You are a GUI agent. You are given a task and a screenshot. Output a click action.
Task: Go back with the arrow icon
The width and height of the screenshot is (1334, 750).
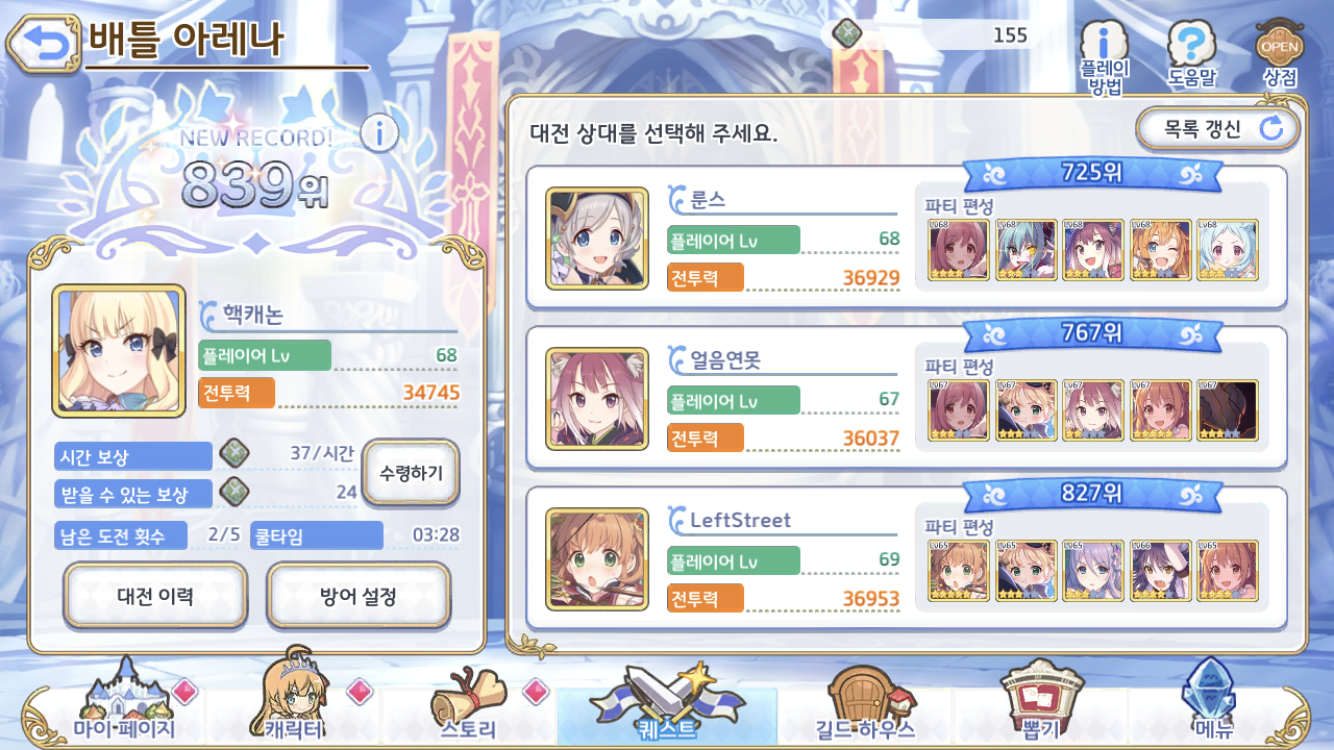(42, 42)
